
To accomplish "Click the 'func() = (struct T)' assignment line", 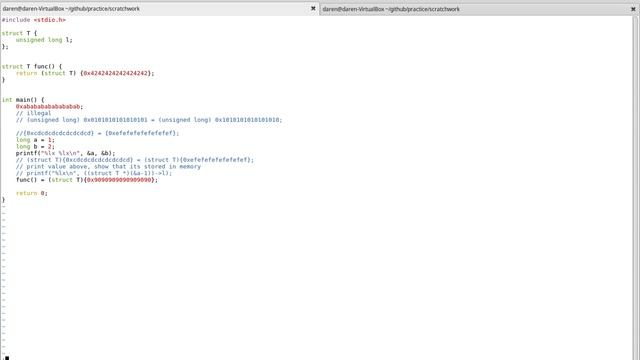I will pyautogui.click(x=87, y=180).
